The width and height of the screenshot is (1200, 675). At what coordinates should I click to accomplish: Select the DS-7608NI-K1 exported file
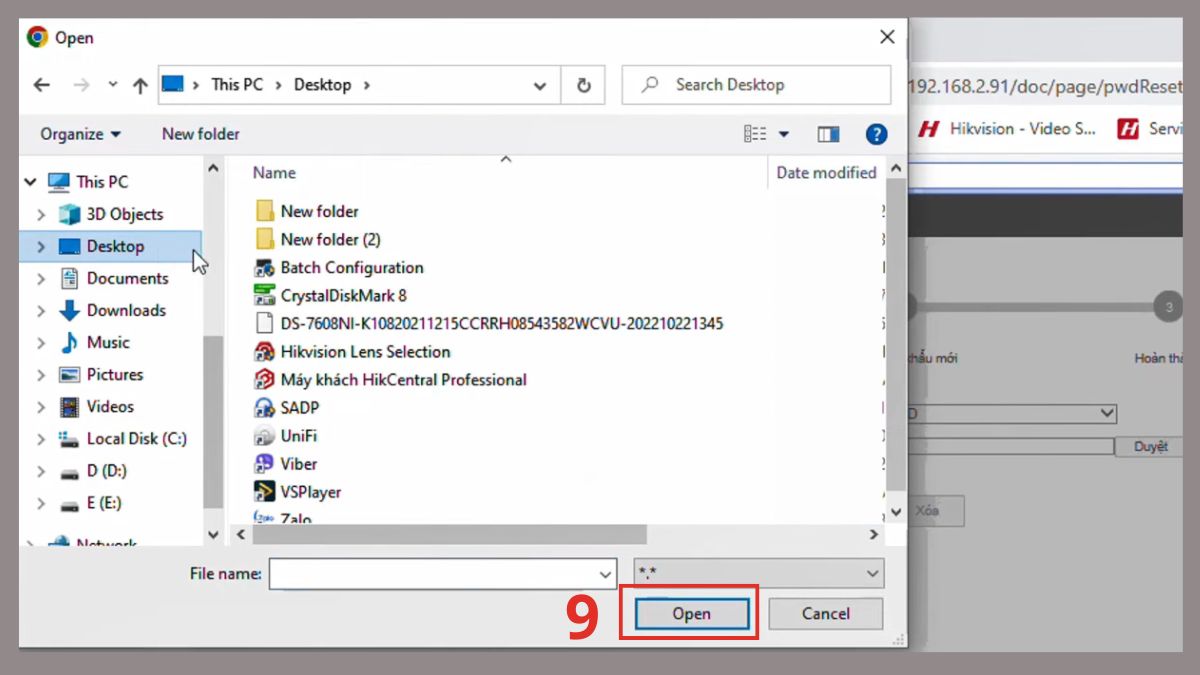click(x=501, y=323)
